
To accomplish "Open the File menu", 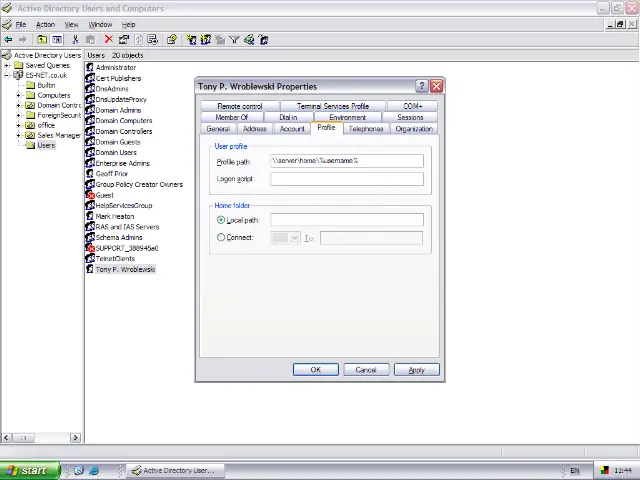I will (x=21, y=24).
